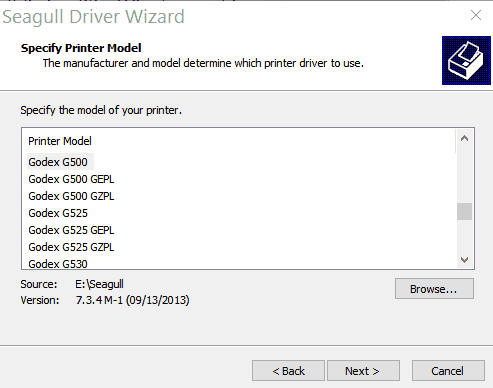Close the Seagull Driver Wizard window
Image resolution: width=493 pixels, height=388 pixels.
(476, 15)
